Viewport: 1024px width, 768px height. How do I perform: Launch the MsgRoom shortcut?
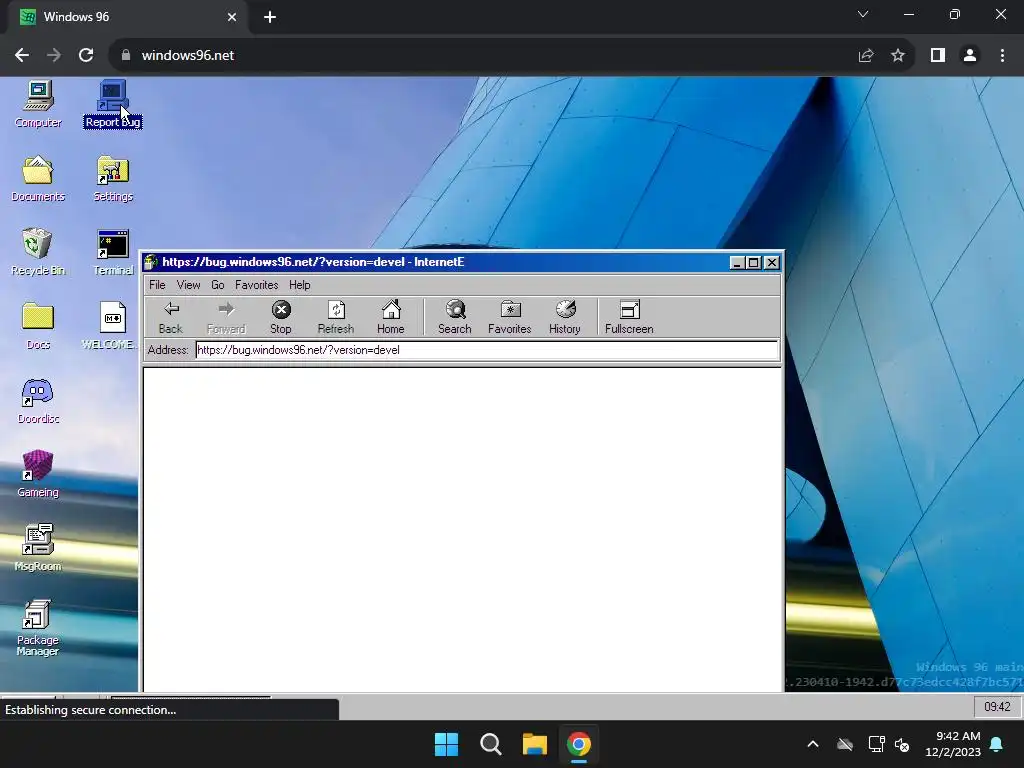pyautogui.click(x=38, y=548)
